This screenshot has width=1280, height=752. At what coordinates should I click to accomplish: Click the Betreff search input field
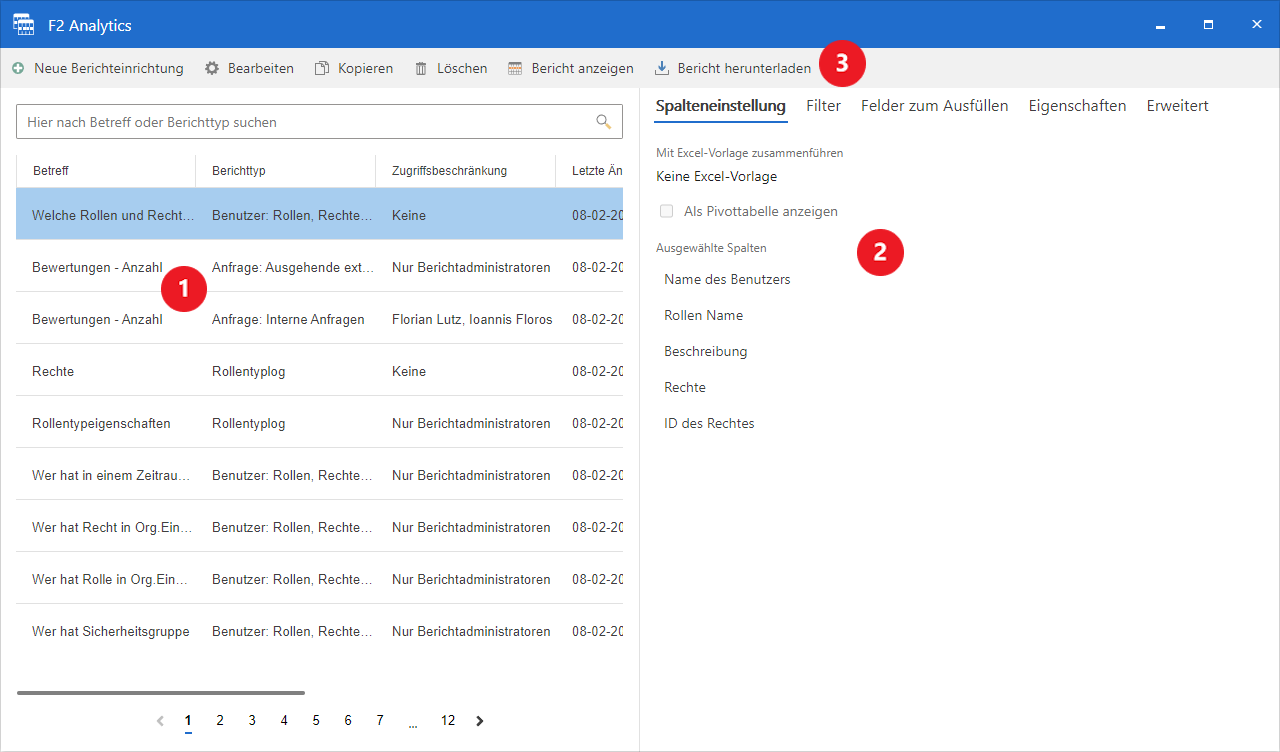tap(300, 121)
